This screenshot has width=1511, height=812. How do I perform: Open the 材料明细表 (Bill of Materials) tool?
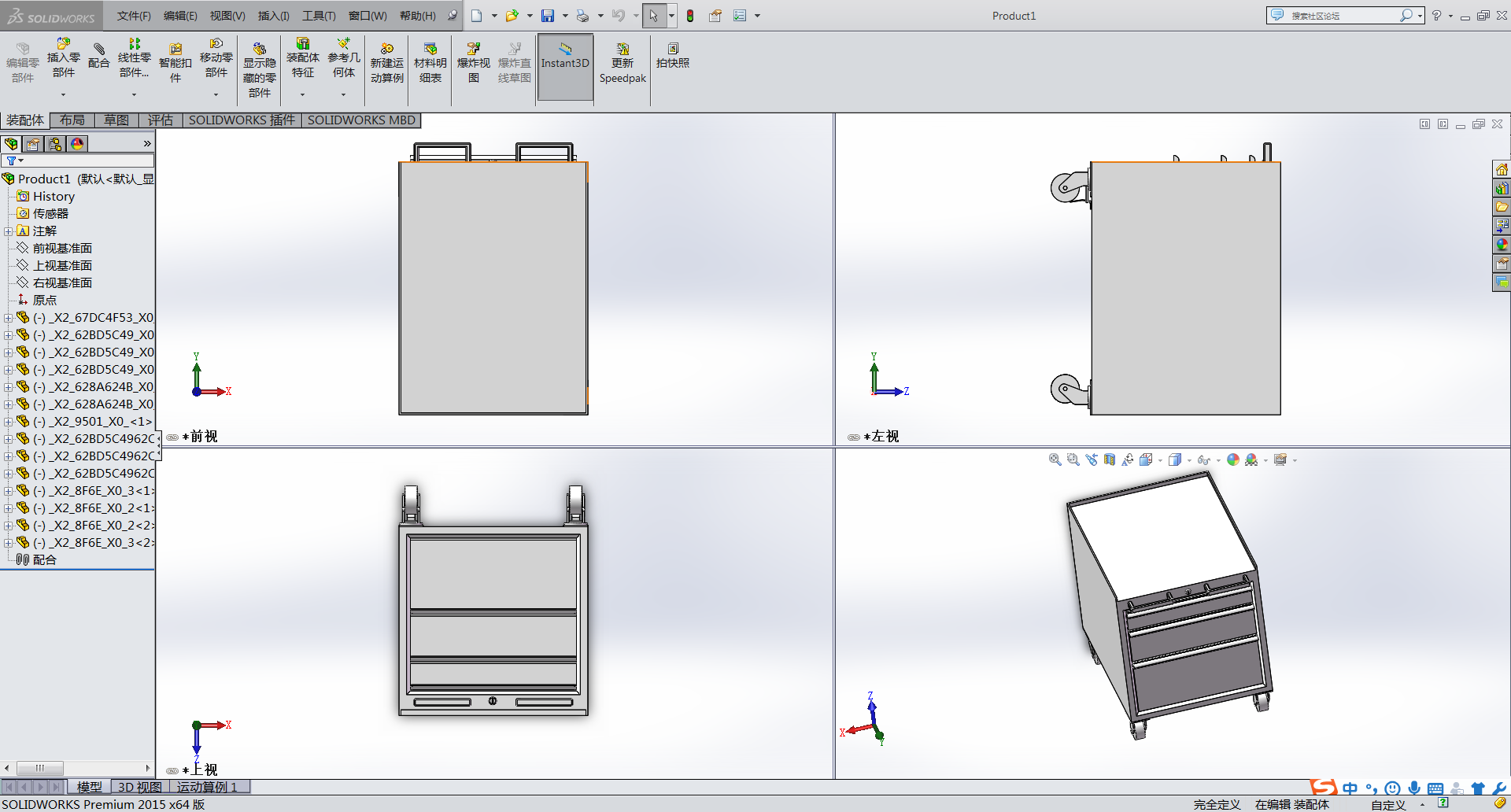430,64
